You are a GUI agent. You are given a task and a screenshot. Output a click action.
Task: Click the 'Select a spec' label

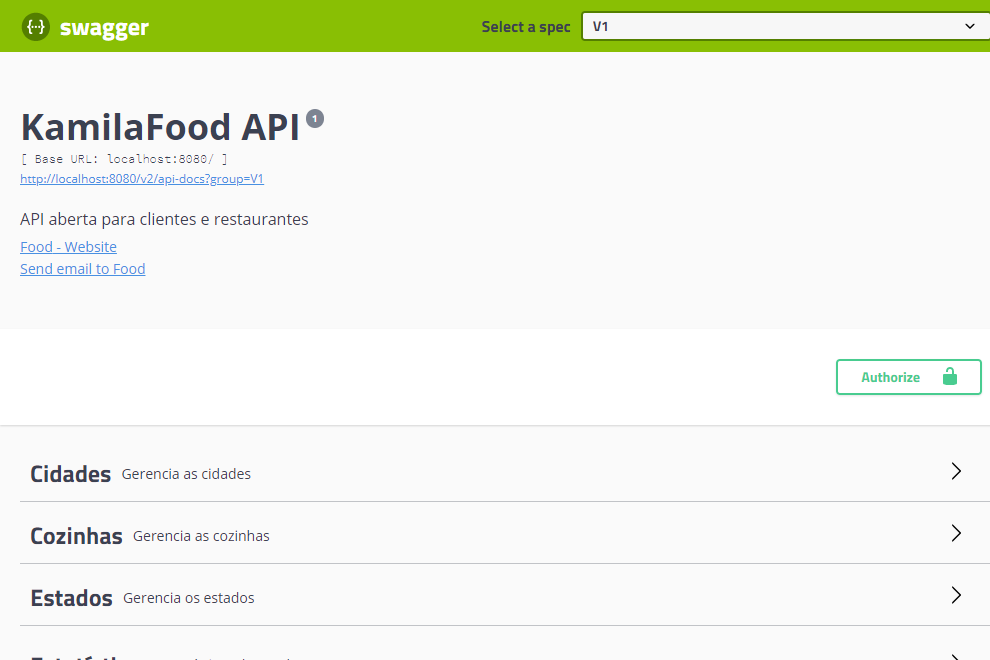click(x=526, y=27)
